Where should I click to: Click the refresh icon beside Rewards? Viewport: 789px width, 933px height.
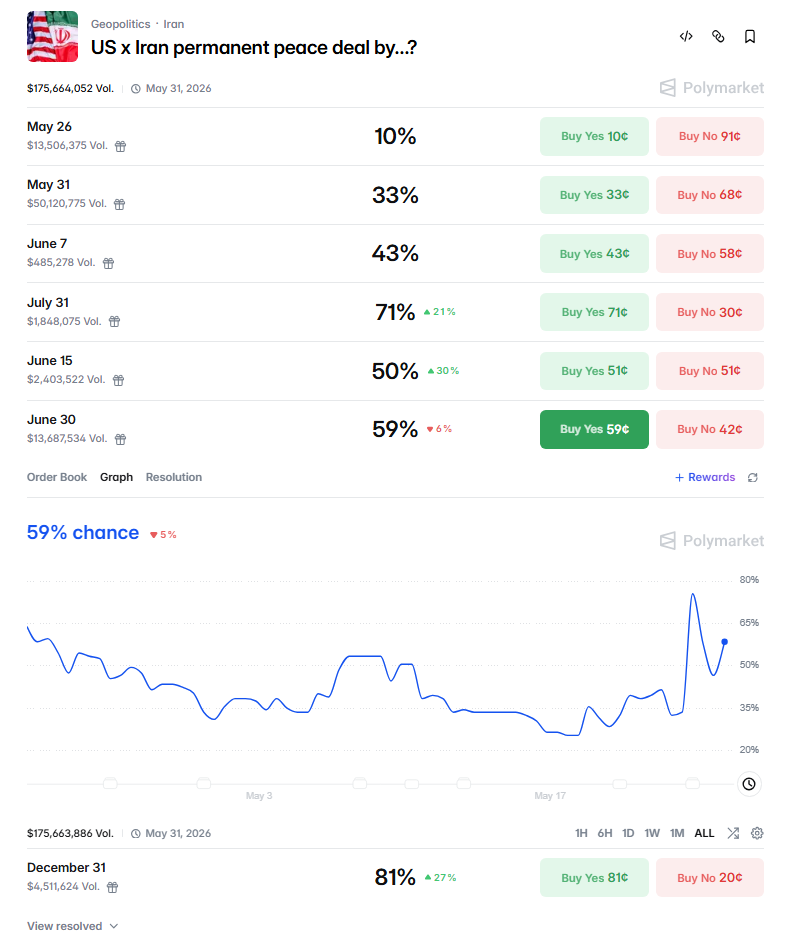753,477
